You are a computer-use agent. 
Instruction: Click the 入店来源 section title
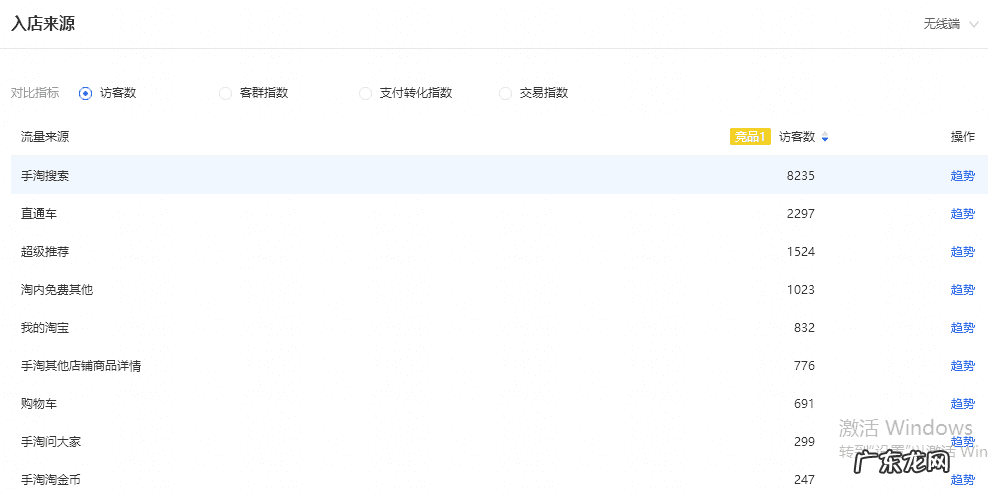(x=43, y=24)
